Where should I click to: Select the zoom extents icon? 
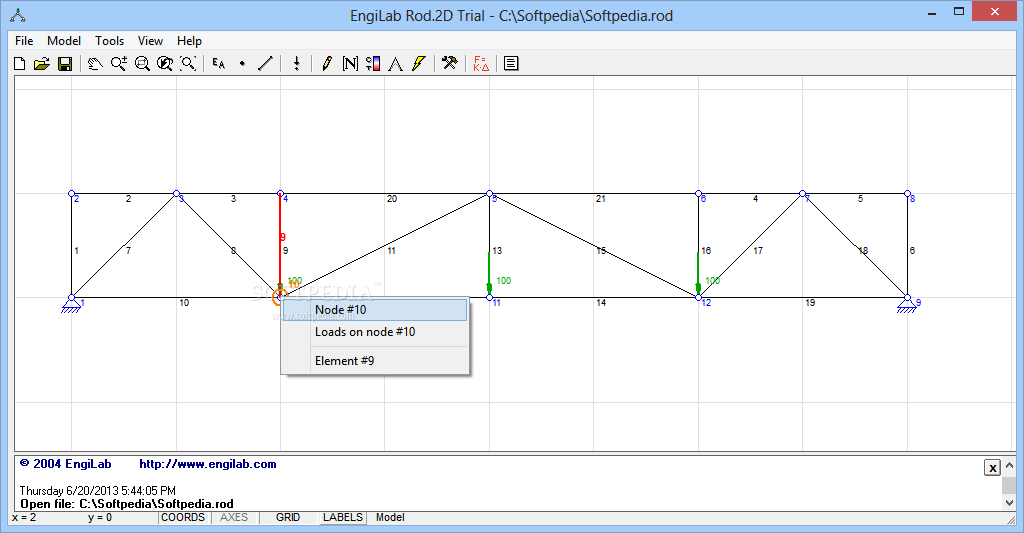pos(188,63)
